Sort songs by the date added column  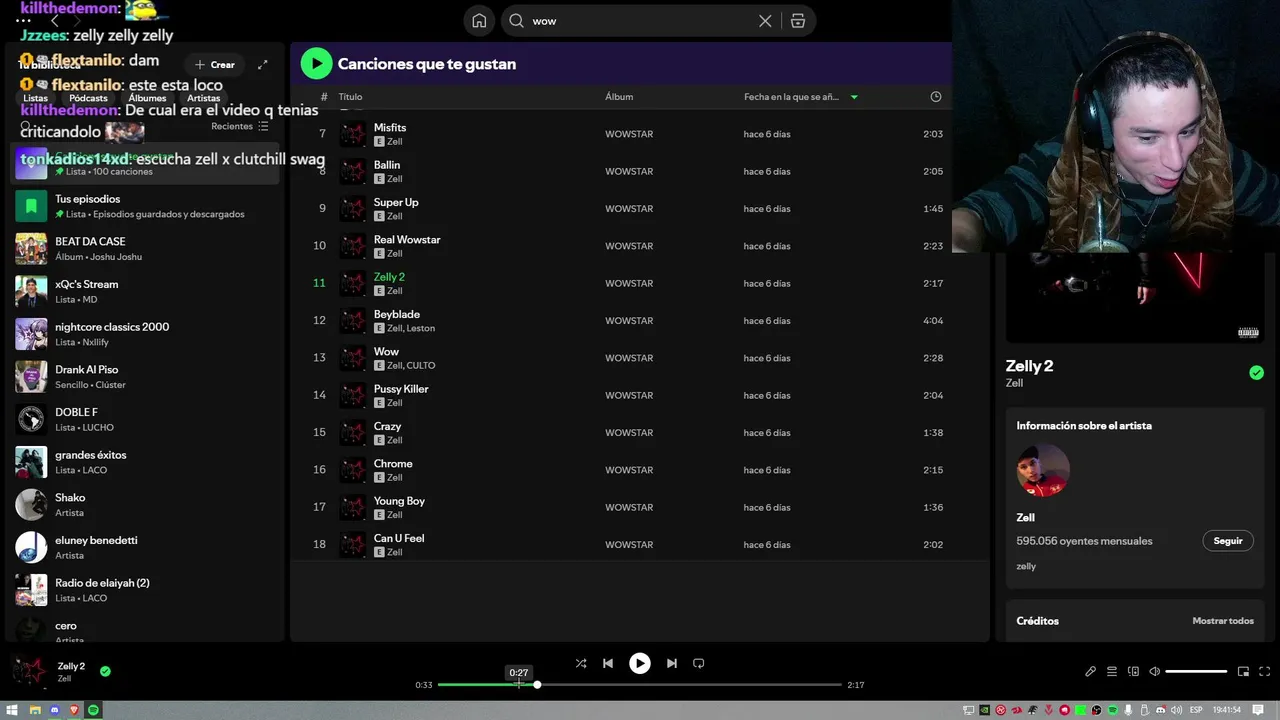tap(800, 97)
